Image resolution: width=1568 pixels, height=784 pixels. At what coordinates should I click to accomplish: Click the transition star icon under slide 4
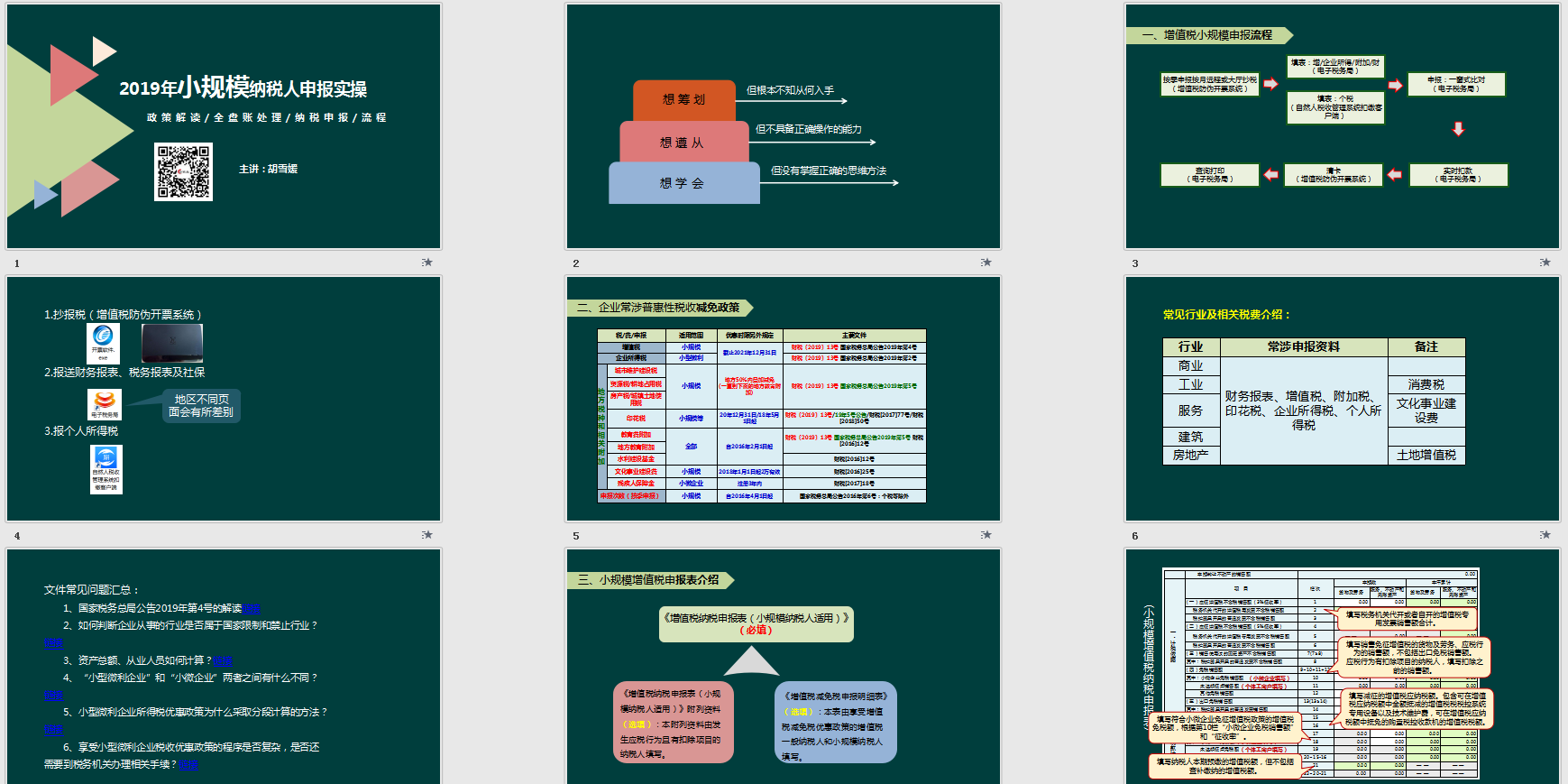point(426,535)
